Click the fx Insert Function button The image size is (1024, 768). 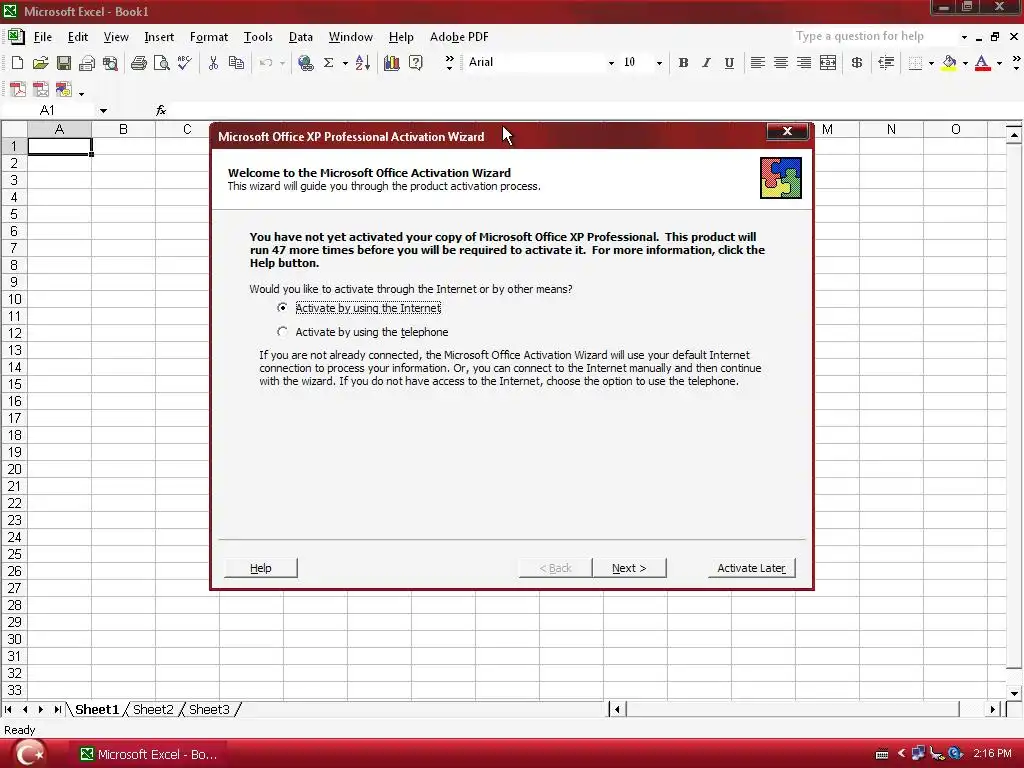(x=161, y=110)
